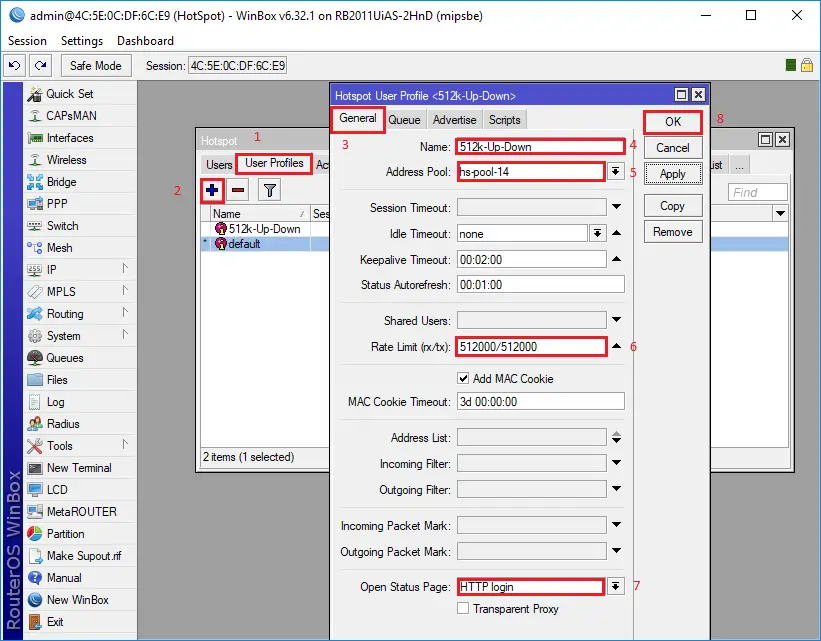Click the MAC Cookie Timeout field
The height and width of the screenshot is (641, 821).
[x=541, y=402]
